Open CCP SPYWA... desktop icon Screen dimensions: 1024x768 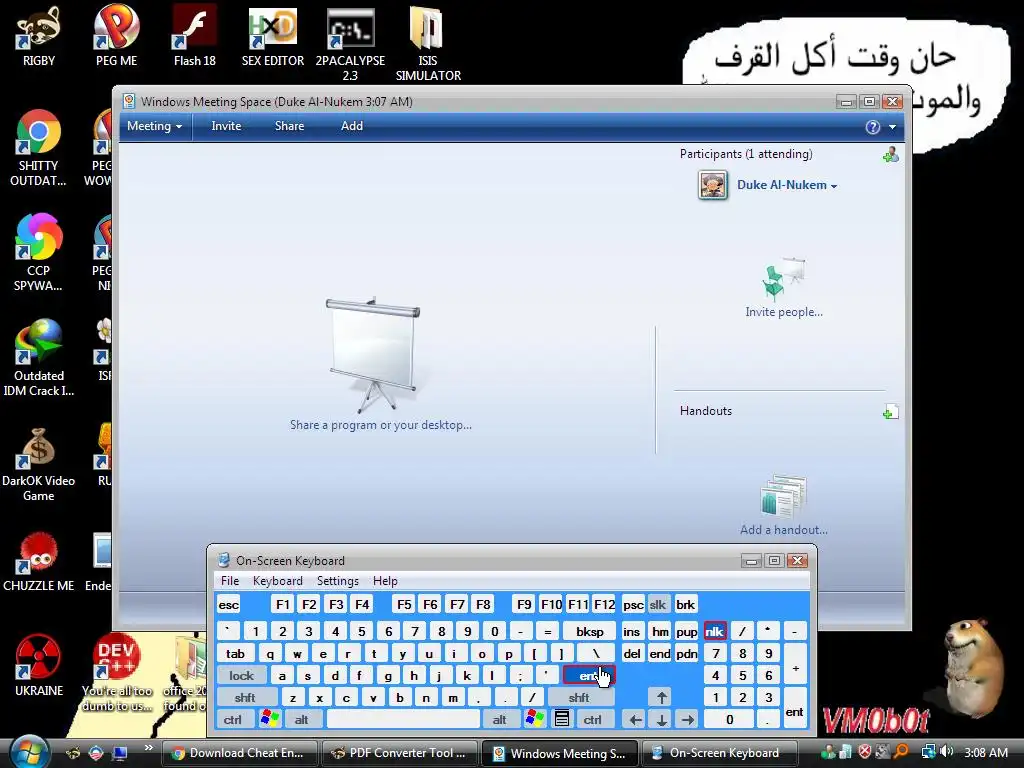point(38,253)
